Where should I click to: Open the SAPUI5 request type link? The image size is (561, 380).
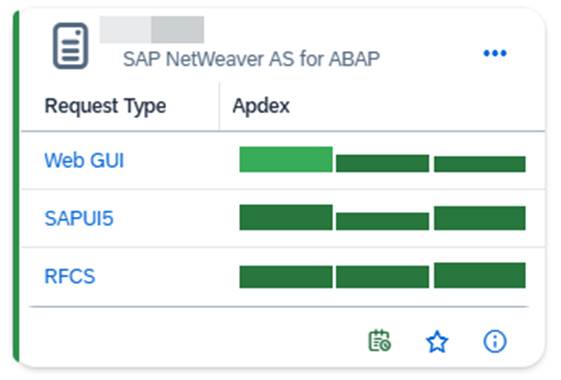[79, 218]
